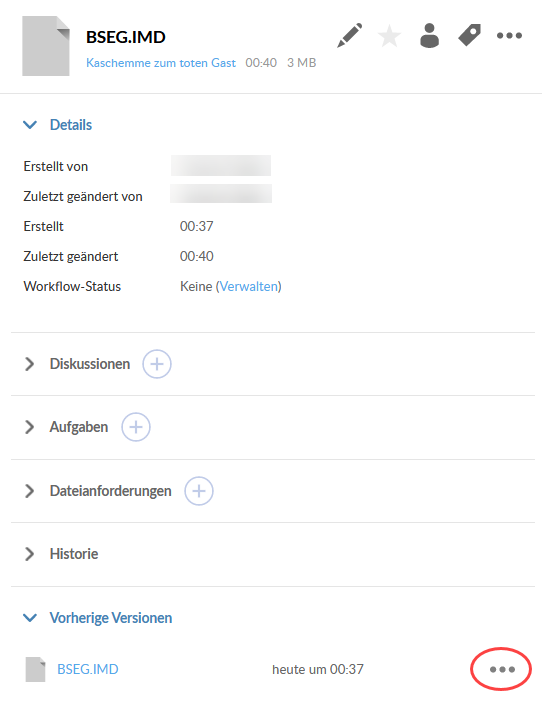Open more options dots in file header

tap(509, 35)
